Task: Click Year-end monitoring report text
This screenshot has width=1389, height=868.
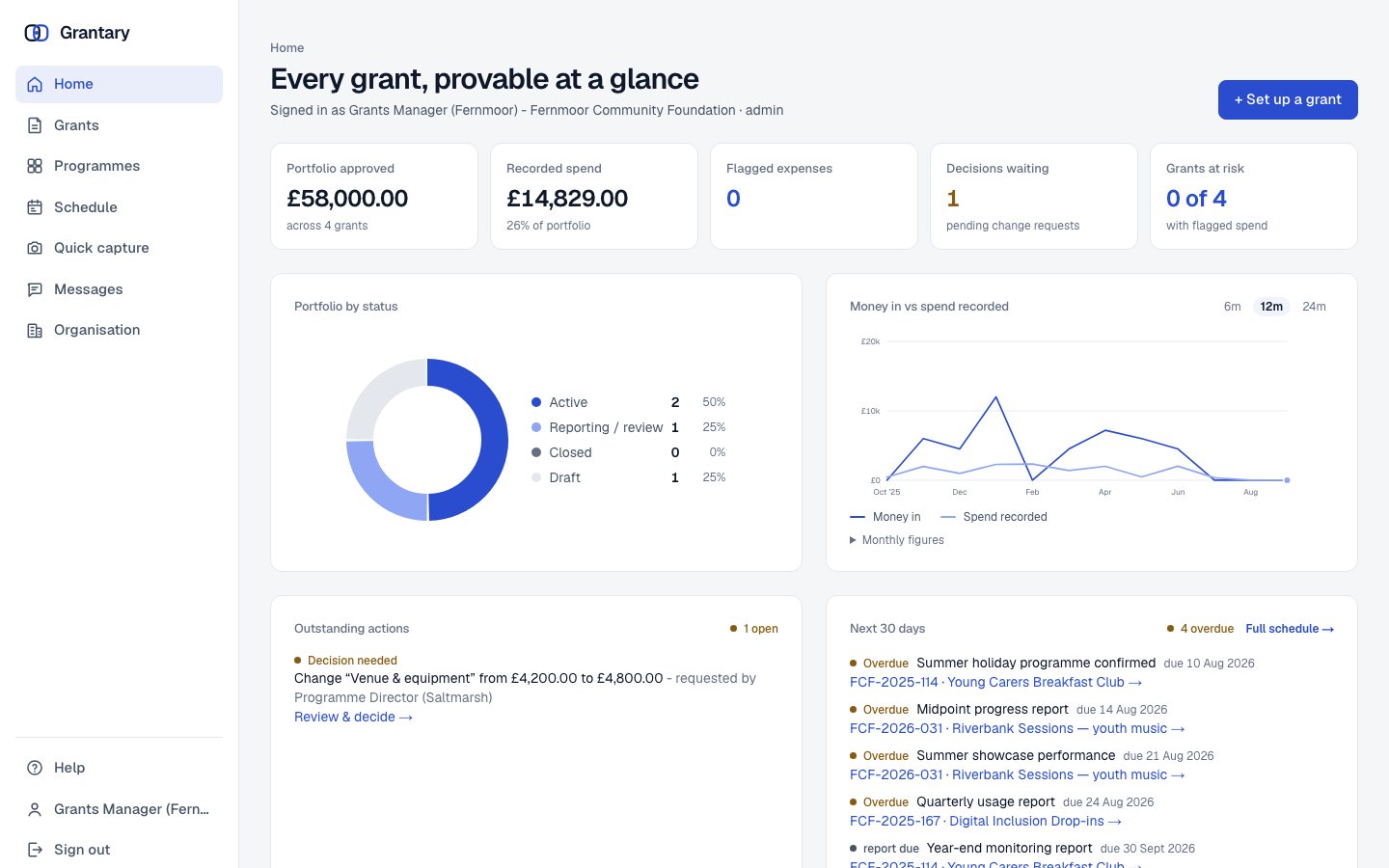Action: pos(1009,848)
